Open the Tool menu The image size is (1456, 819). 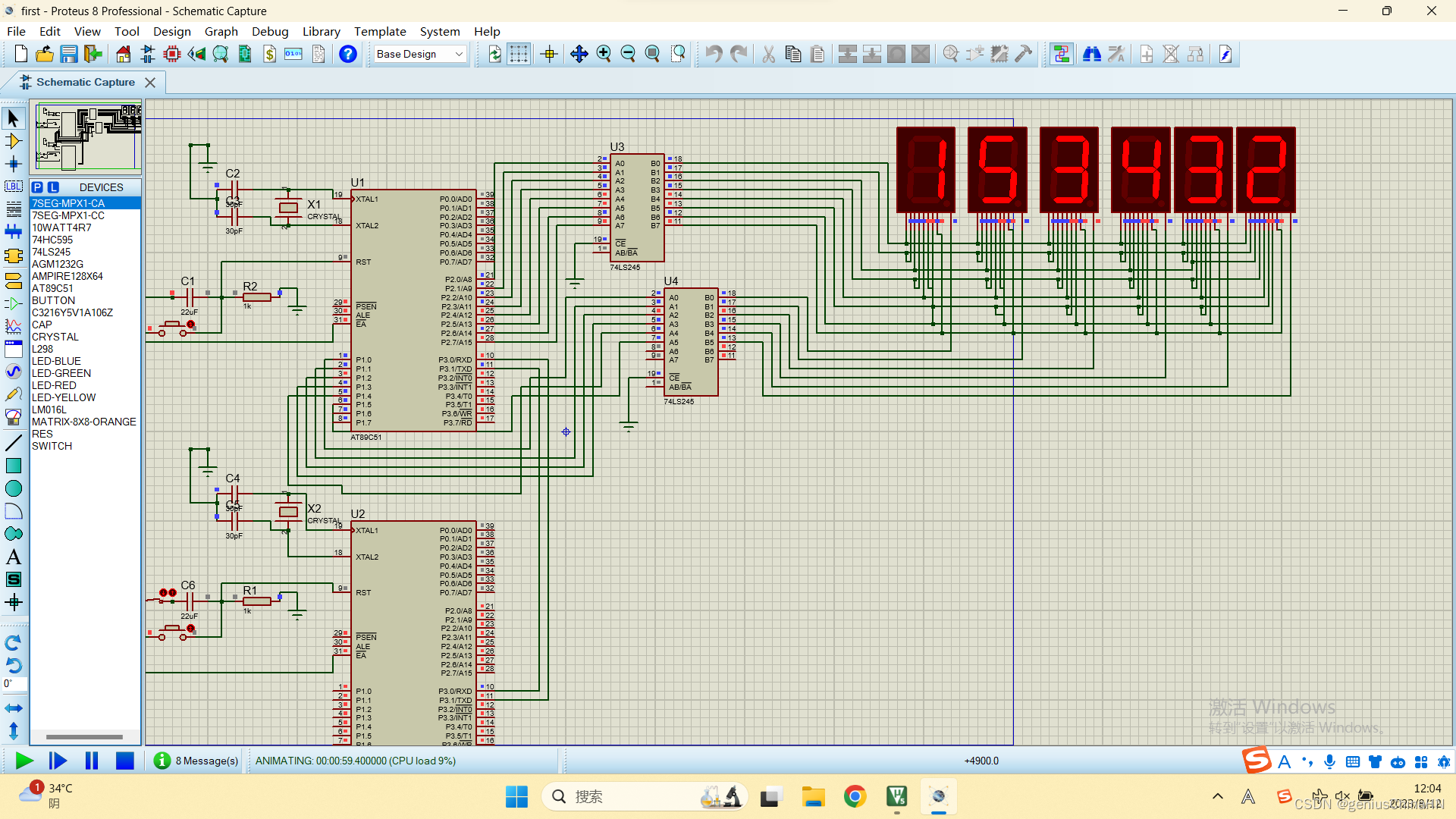[x=127, y=31]
